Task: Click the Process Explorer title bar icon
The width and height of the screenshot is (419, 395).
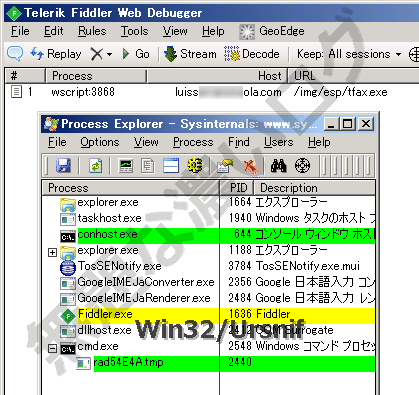Action: (x=51, y=124)
